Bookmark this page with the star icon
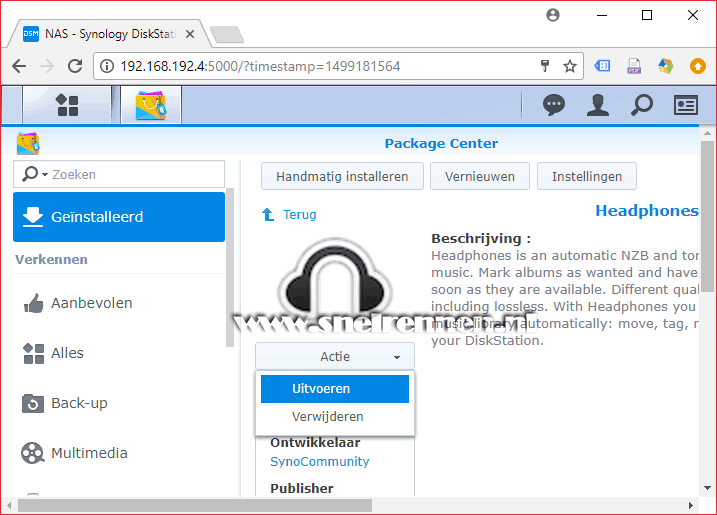The image size is (717, 515). pyautogui.click(x=570, y=66)
